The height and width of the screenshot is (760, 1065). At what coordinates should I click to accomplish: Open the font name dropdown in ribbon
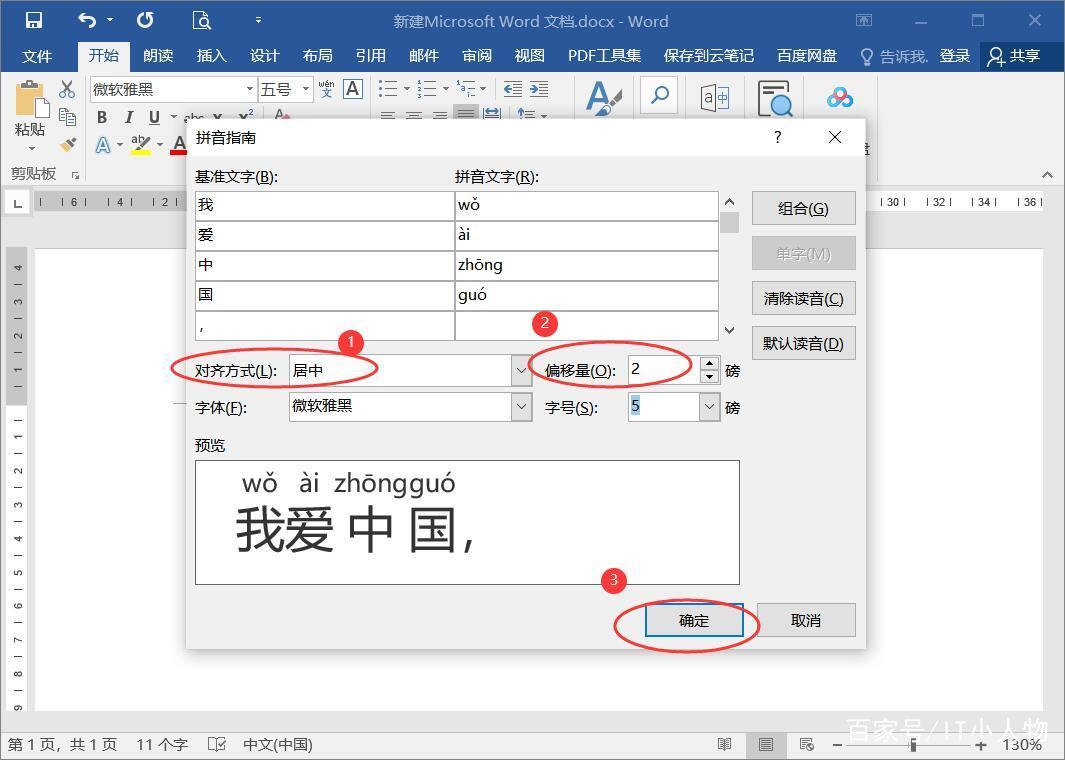pyautogui.click(x=250, y=89)
